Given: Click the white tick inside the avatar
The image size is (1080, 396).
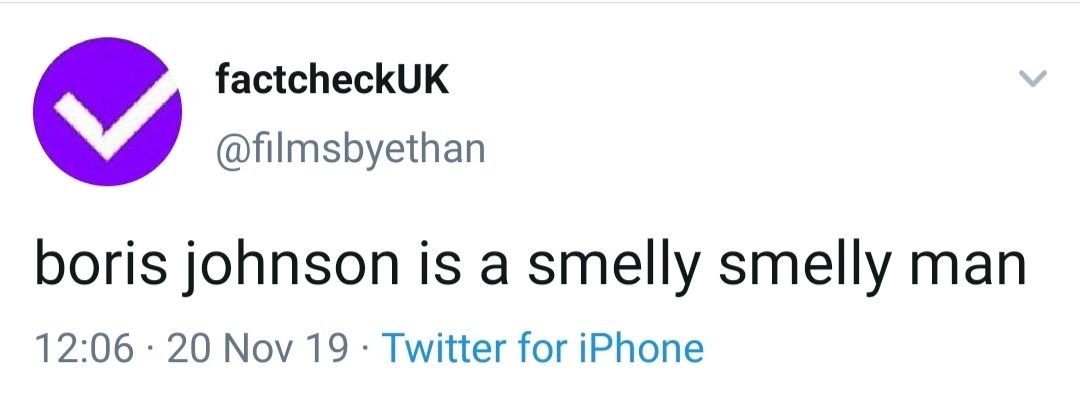Looking at the screenshot, I should (116, 115).
